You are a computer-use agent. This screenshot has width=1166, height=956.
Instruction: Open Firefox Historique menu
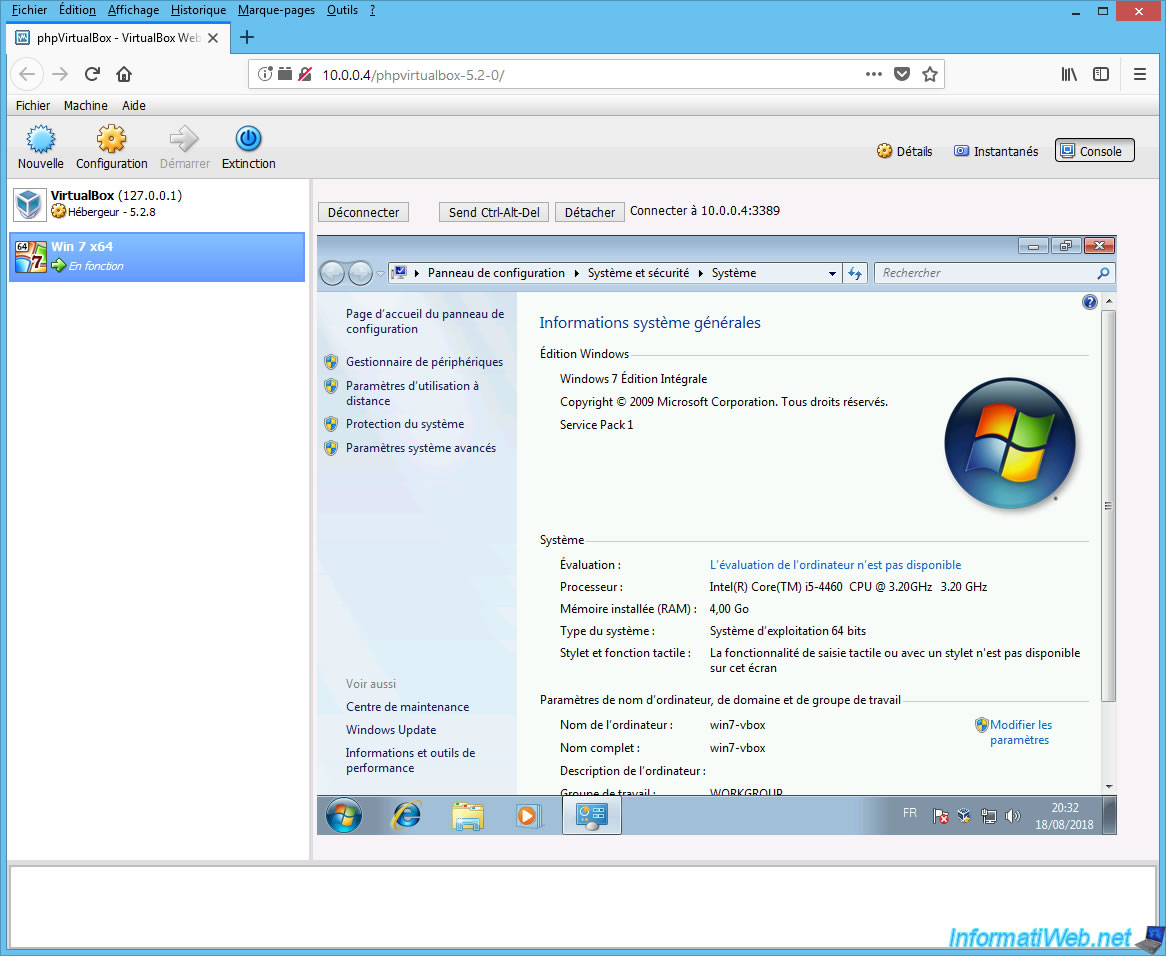tap(198, 10)
